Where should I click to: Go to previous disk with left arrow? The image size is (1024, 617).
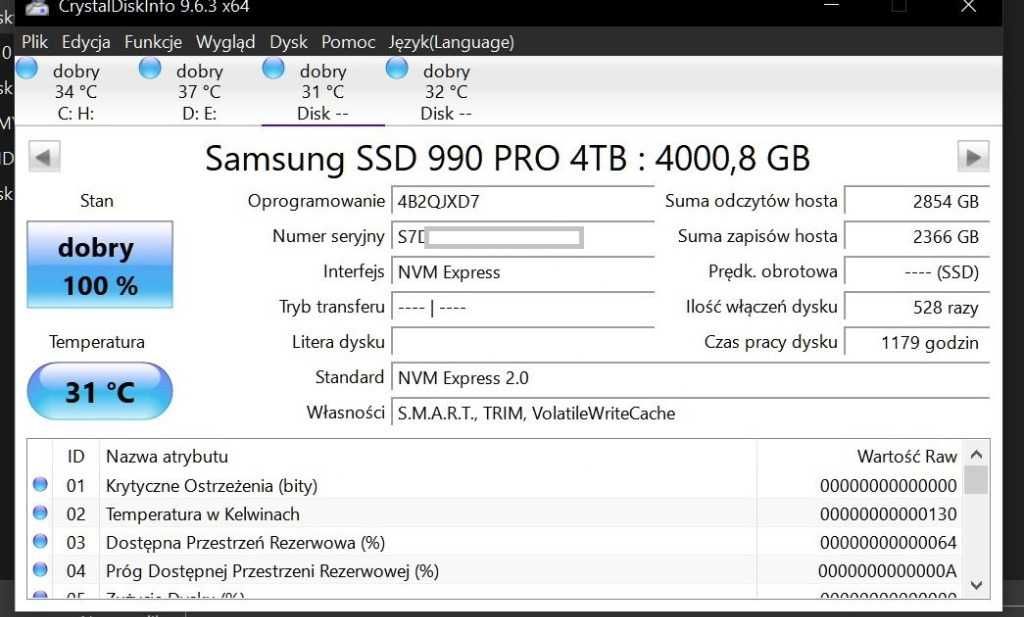point(44,157)
